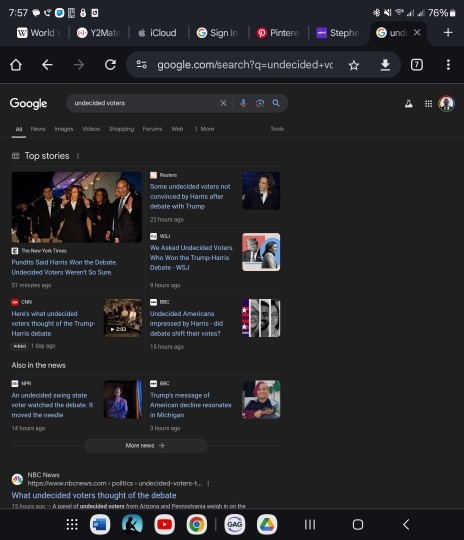Switch to the Pinterest tab

[278, 33]
